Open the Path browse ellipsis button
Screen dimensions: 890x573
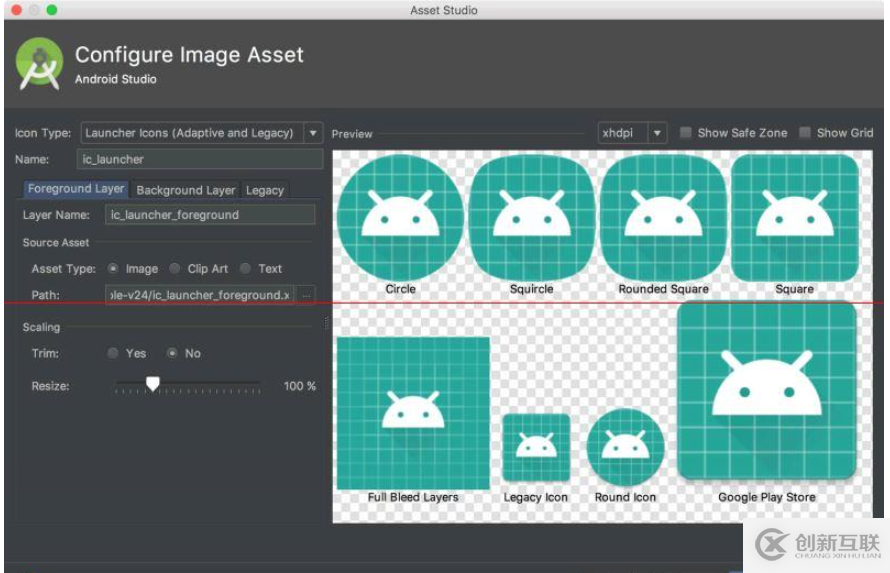click(x=306, y=295)
